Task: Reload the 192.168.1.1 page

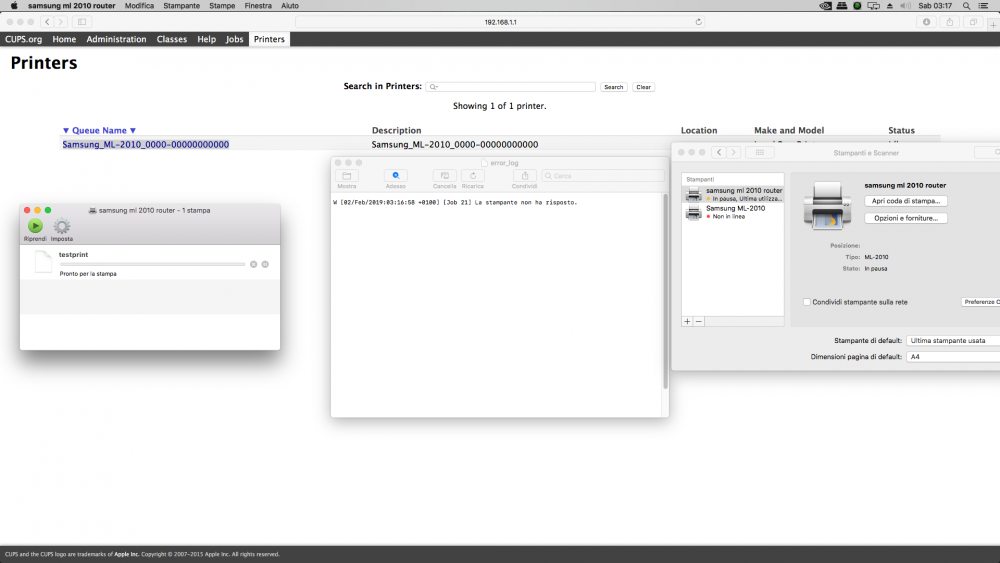Action: [x=698, y=22]
